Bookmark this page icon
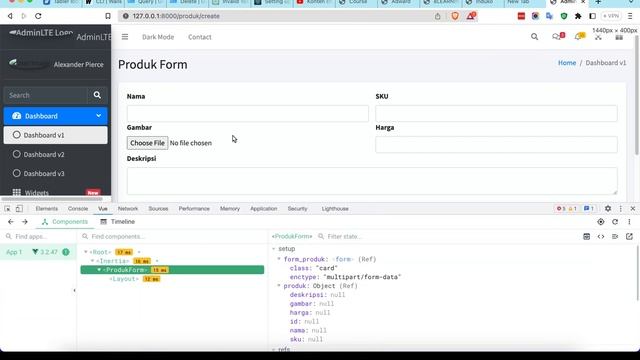The width and height of the screenshot is (640, 360). [x=108, y=16]
